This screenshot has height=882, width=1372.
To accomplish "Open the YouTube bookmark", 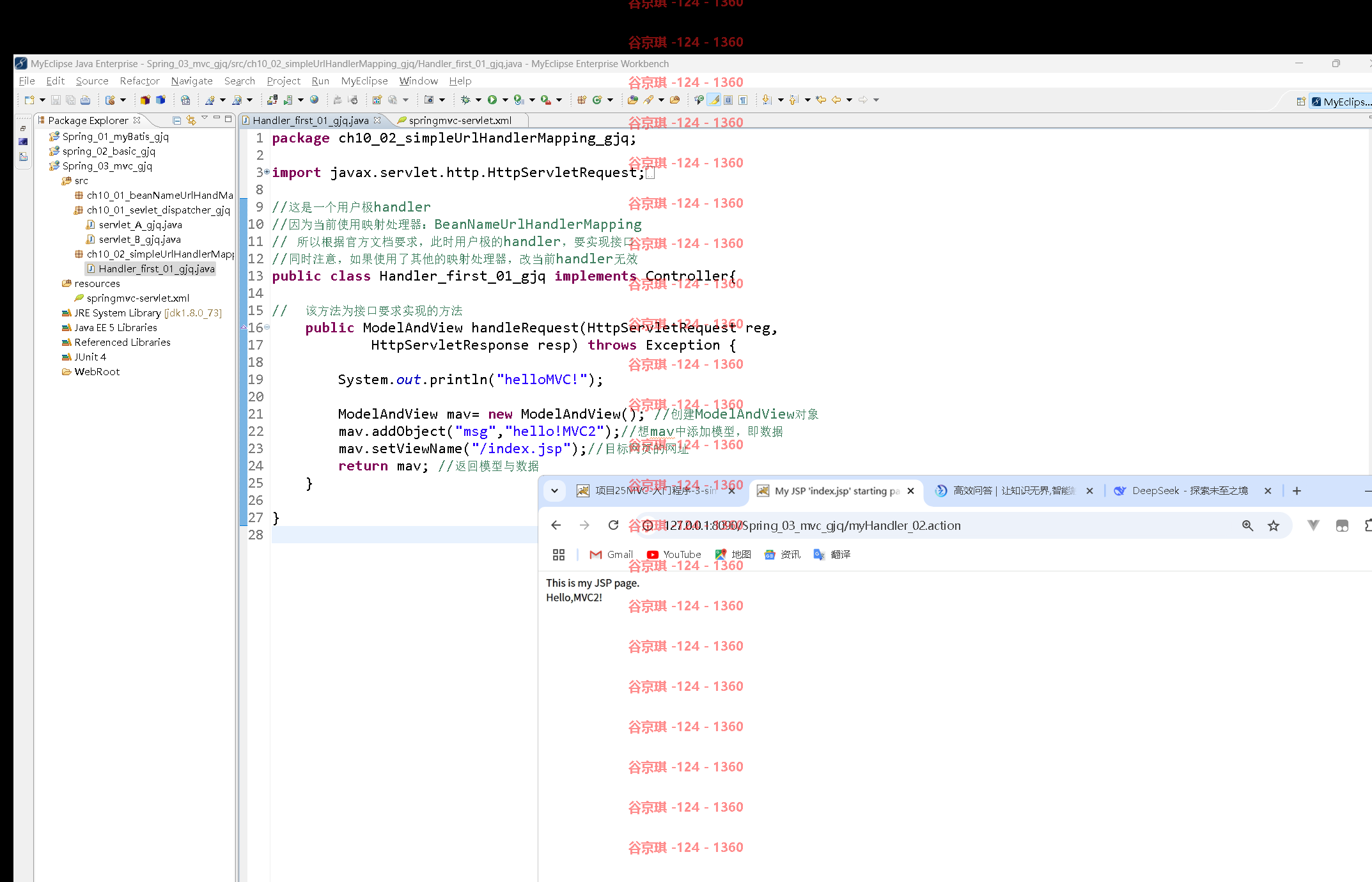I will (674, 555).
